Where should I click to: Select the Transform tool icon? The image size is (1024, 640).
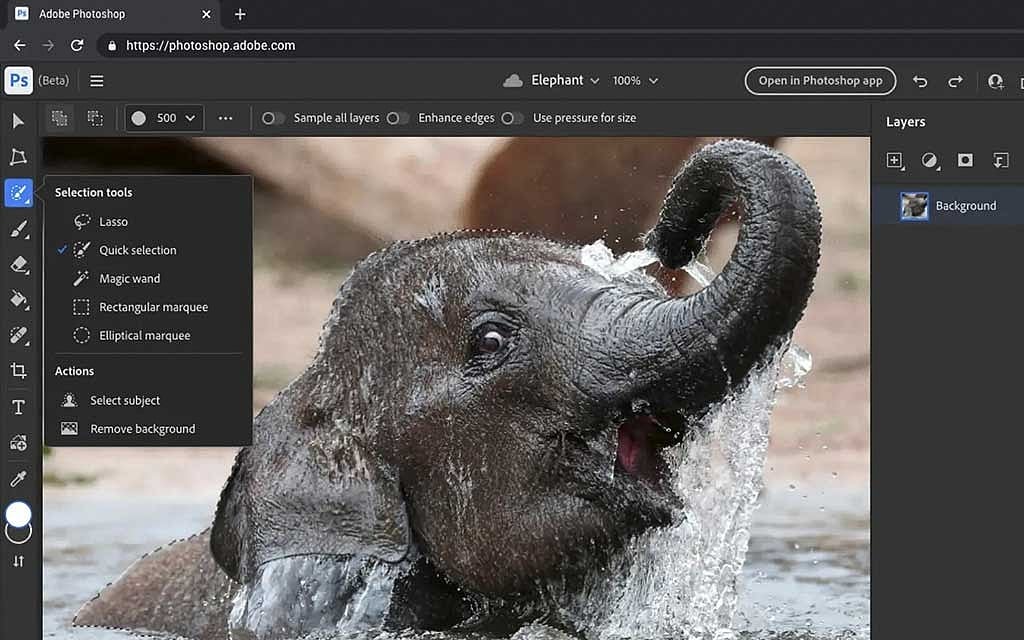click(18, 157)
